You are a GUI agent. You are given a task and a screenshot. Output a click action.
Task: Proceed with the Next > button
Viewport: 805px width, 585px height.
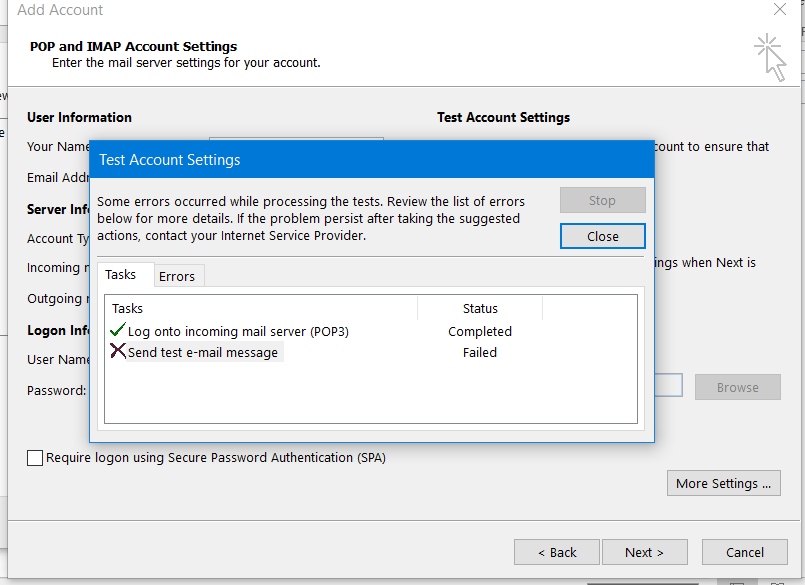click(644, 552)
